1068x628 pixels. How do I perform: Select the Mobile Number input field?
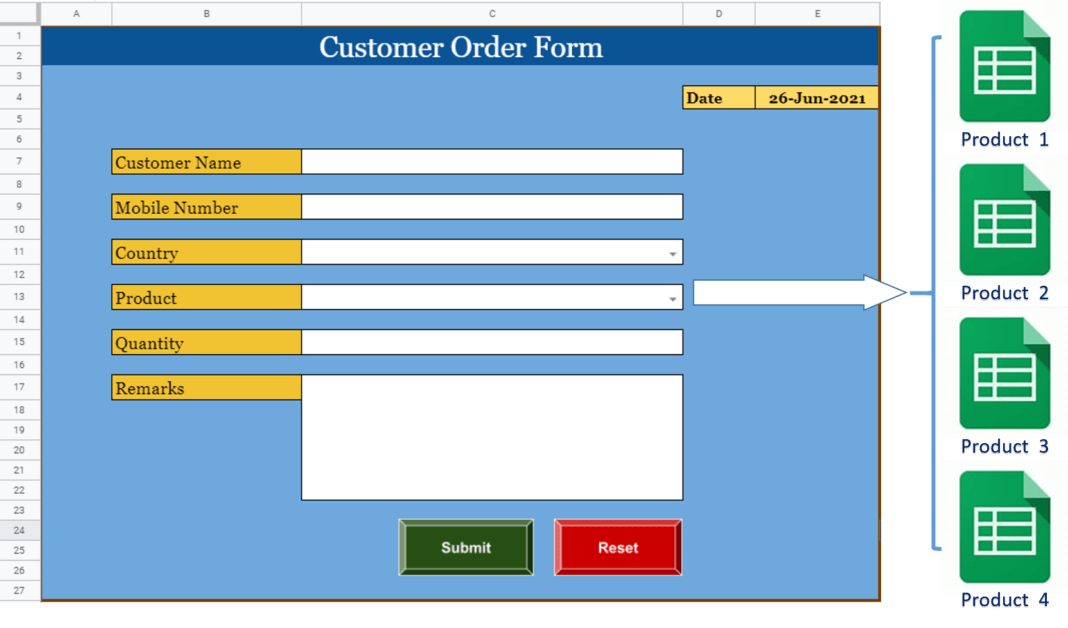pos(490,206)
